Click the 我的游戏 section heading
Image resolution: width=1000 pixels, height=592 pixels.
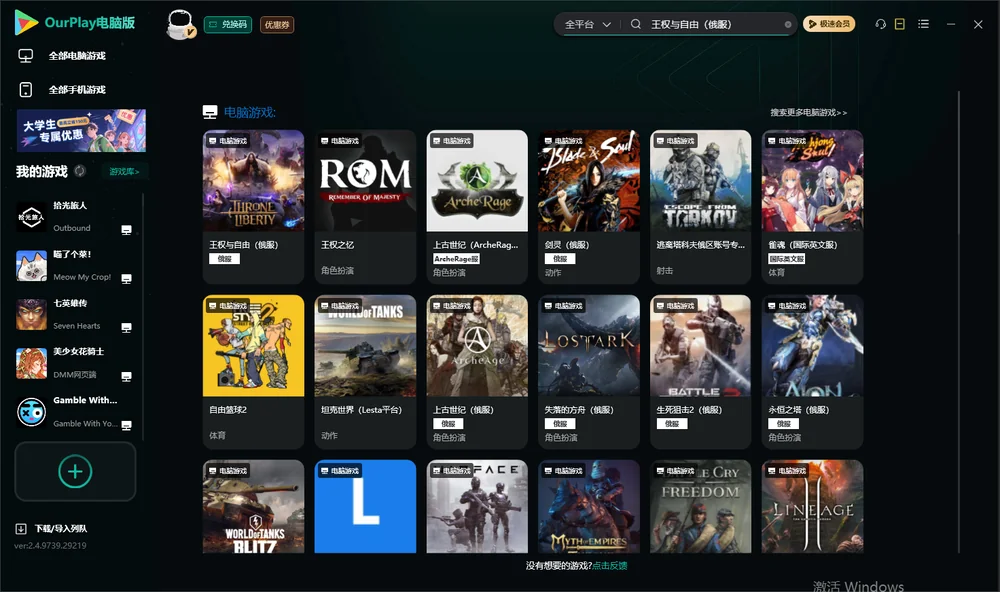point(41,171)
